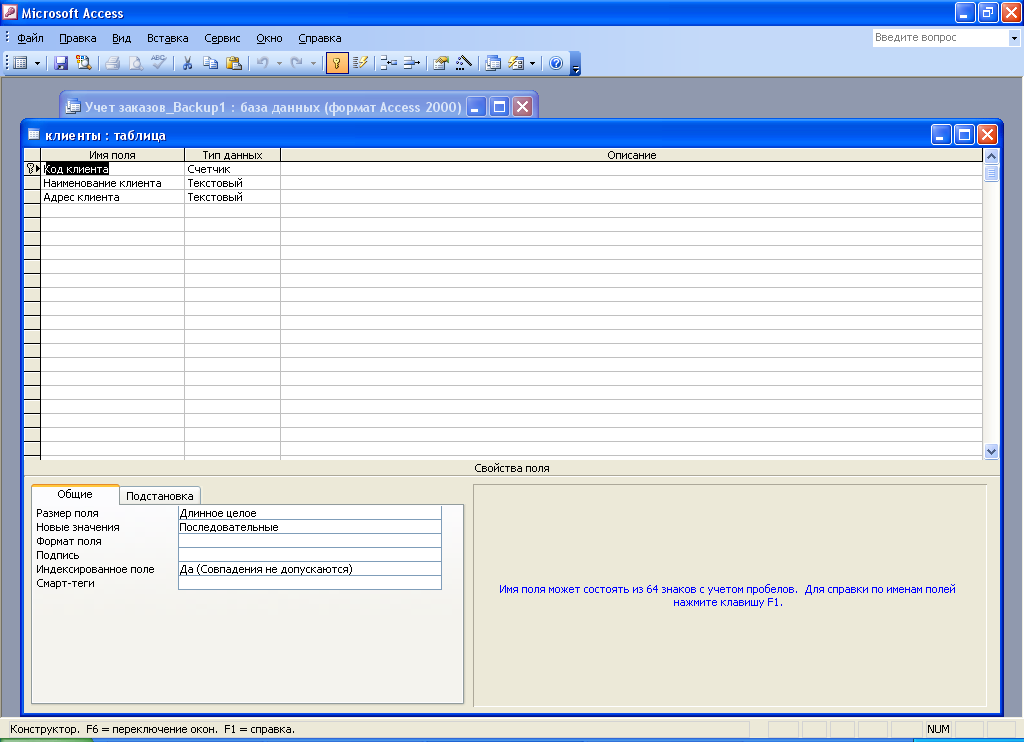This screenshot has width=1024, height=742.
Task: Click the клиенты table window icon
Action: pos(33,135)
